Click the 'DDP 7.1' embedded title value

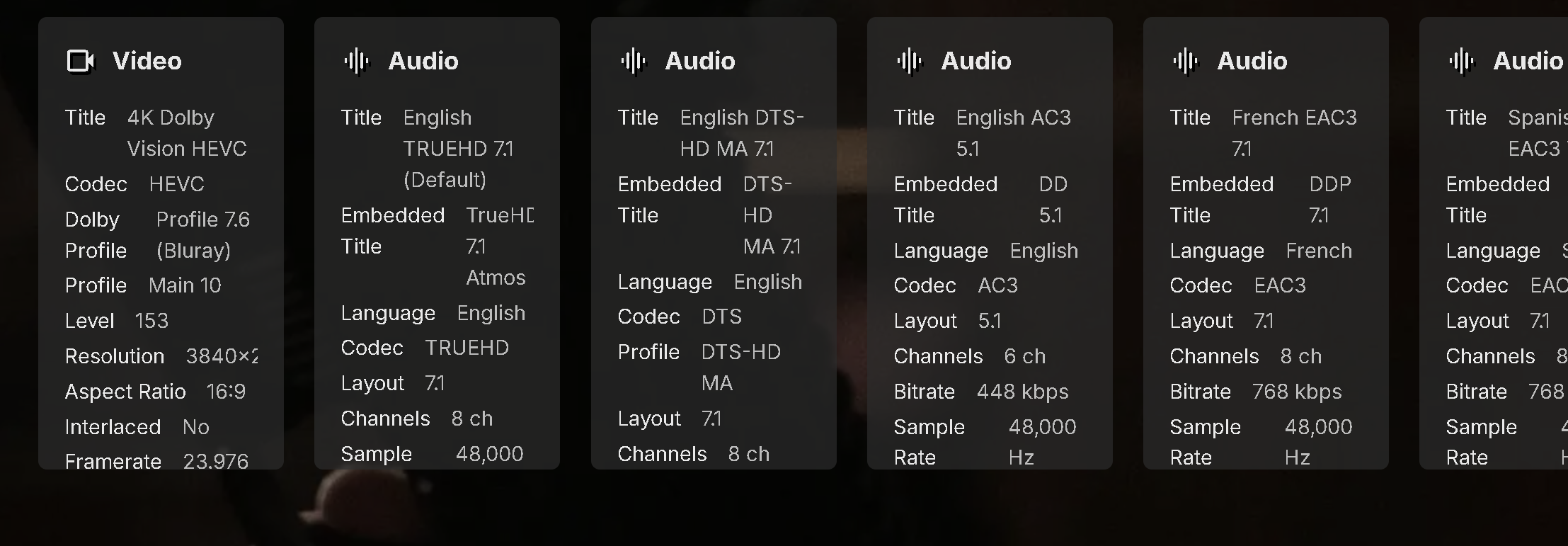(1329, 200)
